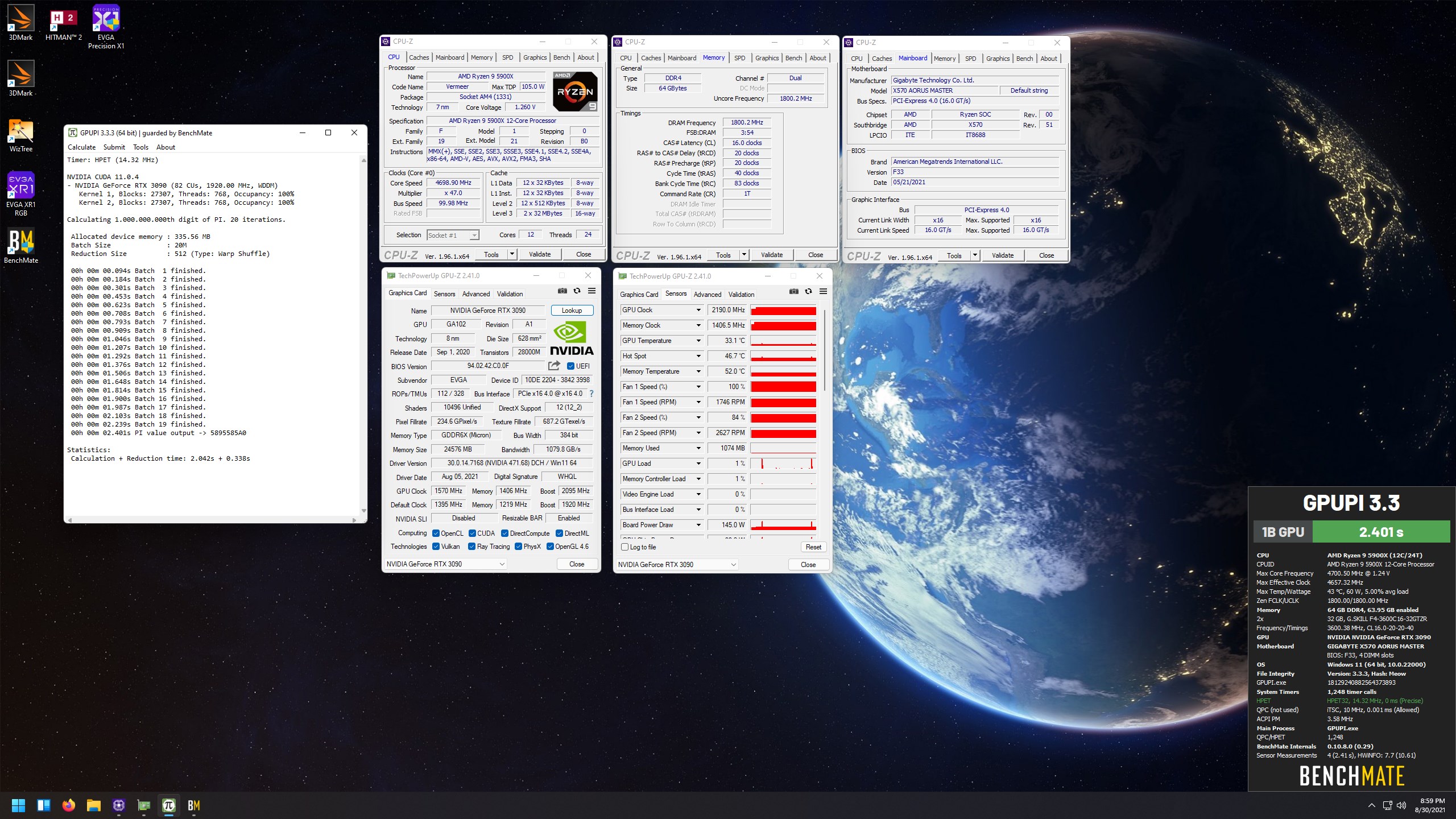Viewport: 1456px width, 819px height.
Task: Expand the Memory Clock sensor dropdown
Action: [x=698, y=325]
